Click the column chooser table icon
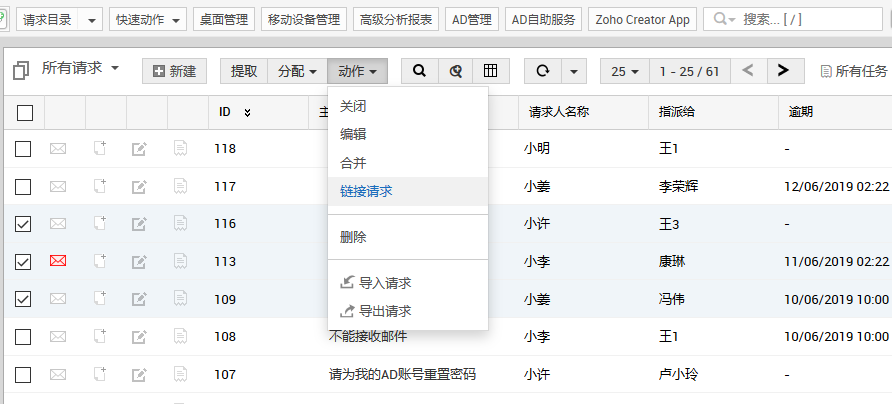This screenshot has height=404, width=892. coord(490,71)
